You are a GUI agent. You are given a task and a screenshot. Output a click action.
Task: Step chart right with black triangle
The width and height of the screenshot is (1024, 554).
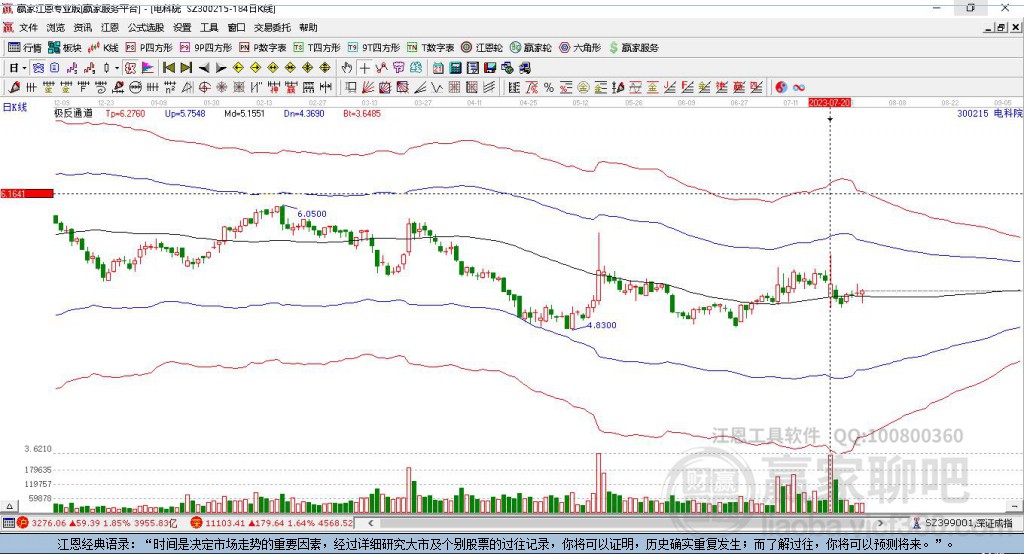pyautogui.click(x=221, y=68)
